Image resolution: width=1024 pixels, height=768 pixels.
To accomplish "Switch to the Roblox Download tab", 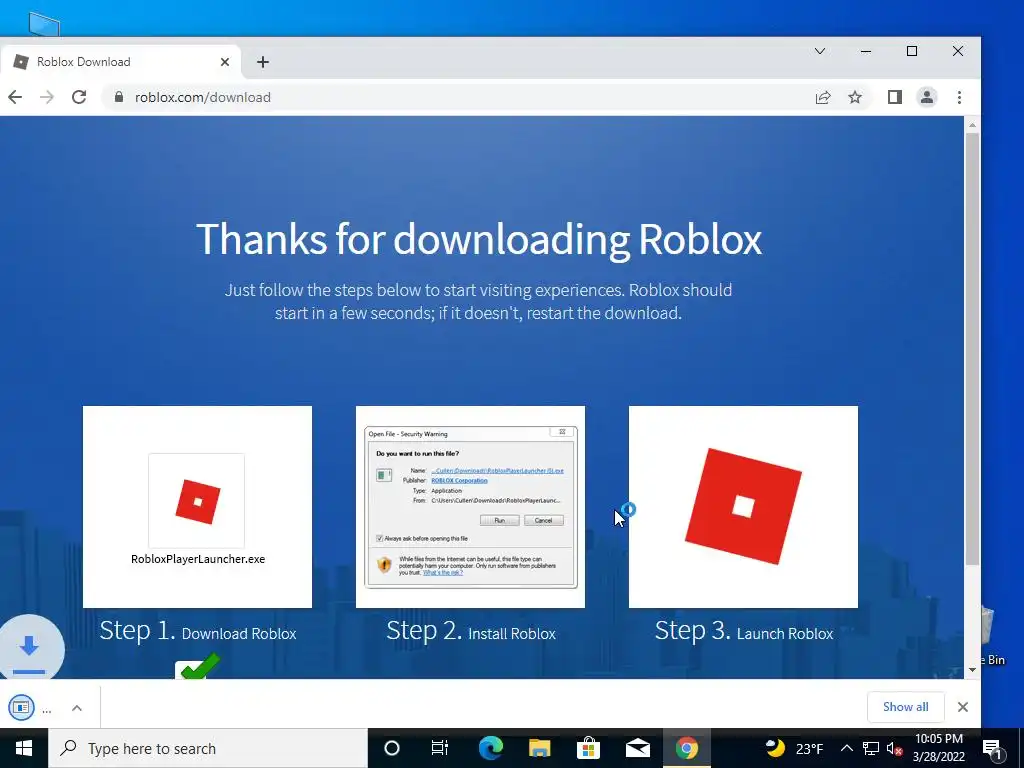I will [x=121, y=62].
